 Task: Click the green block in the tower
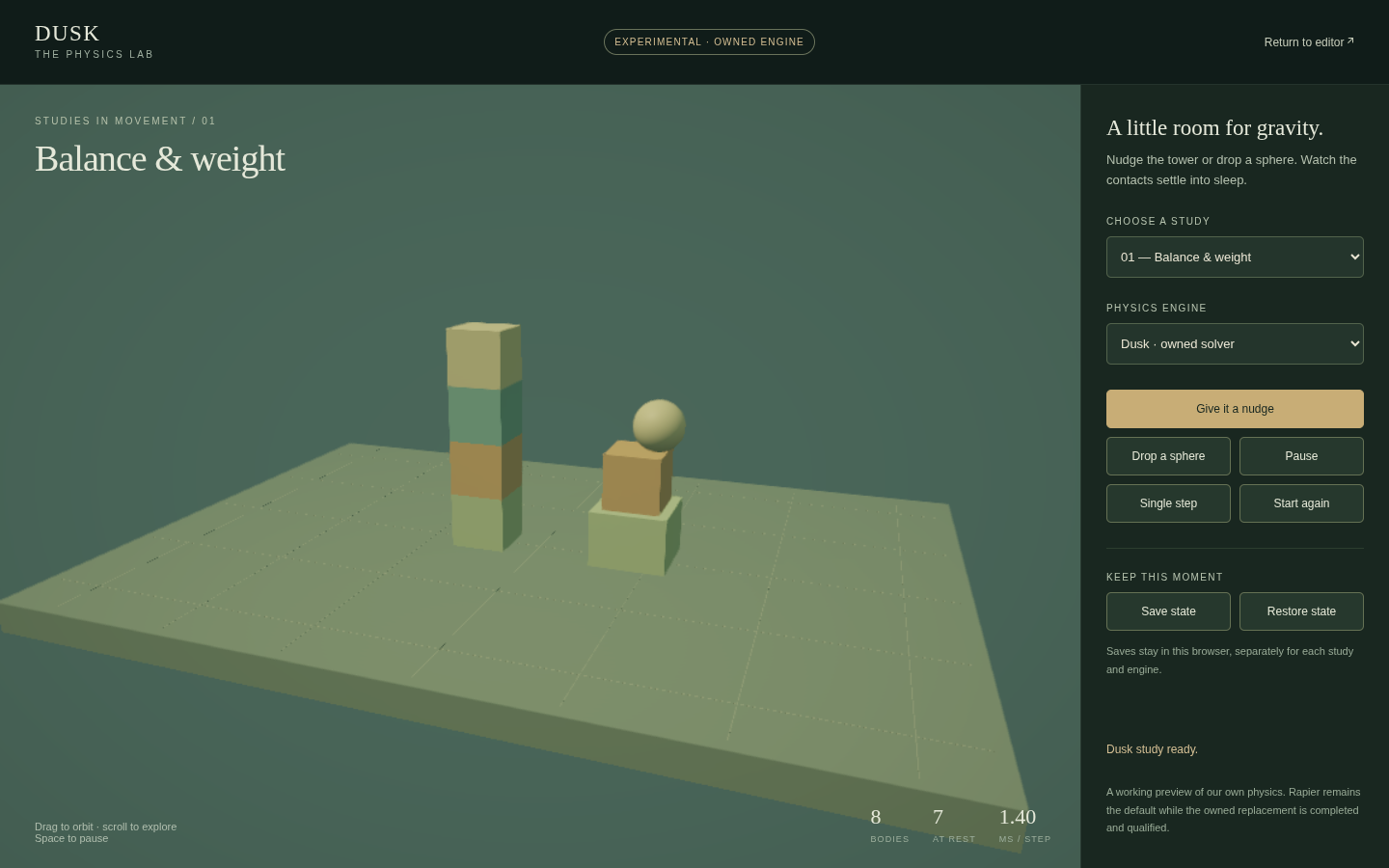(484, 415)
